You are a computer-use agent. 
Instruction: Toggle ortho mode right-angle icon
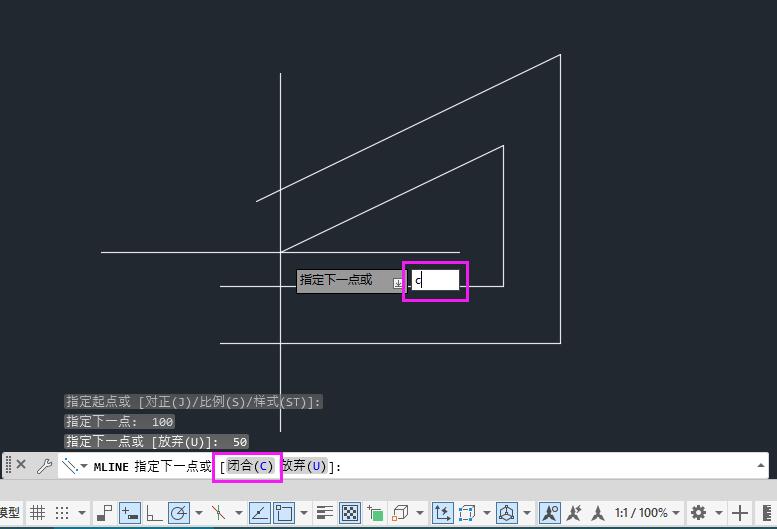tap(154, 513)
